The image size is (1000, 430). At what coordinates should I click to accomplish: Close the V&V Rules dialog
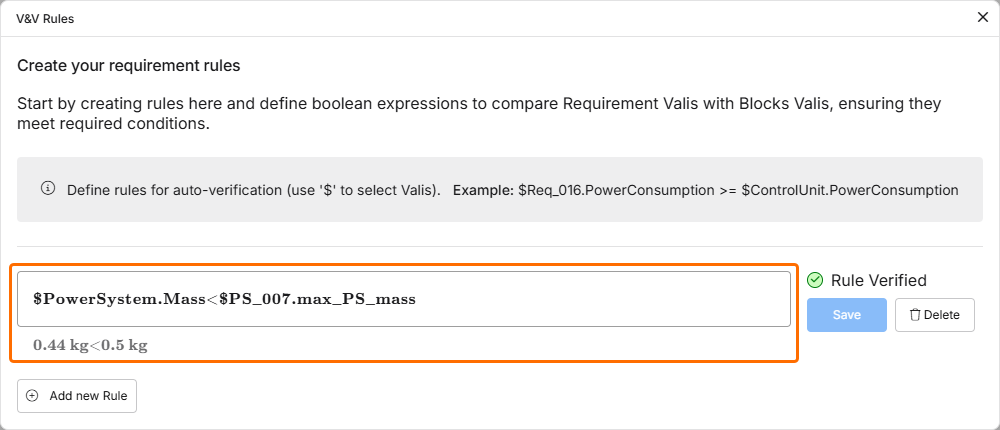pos(982,17)
